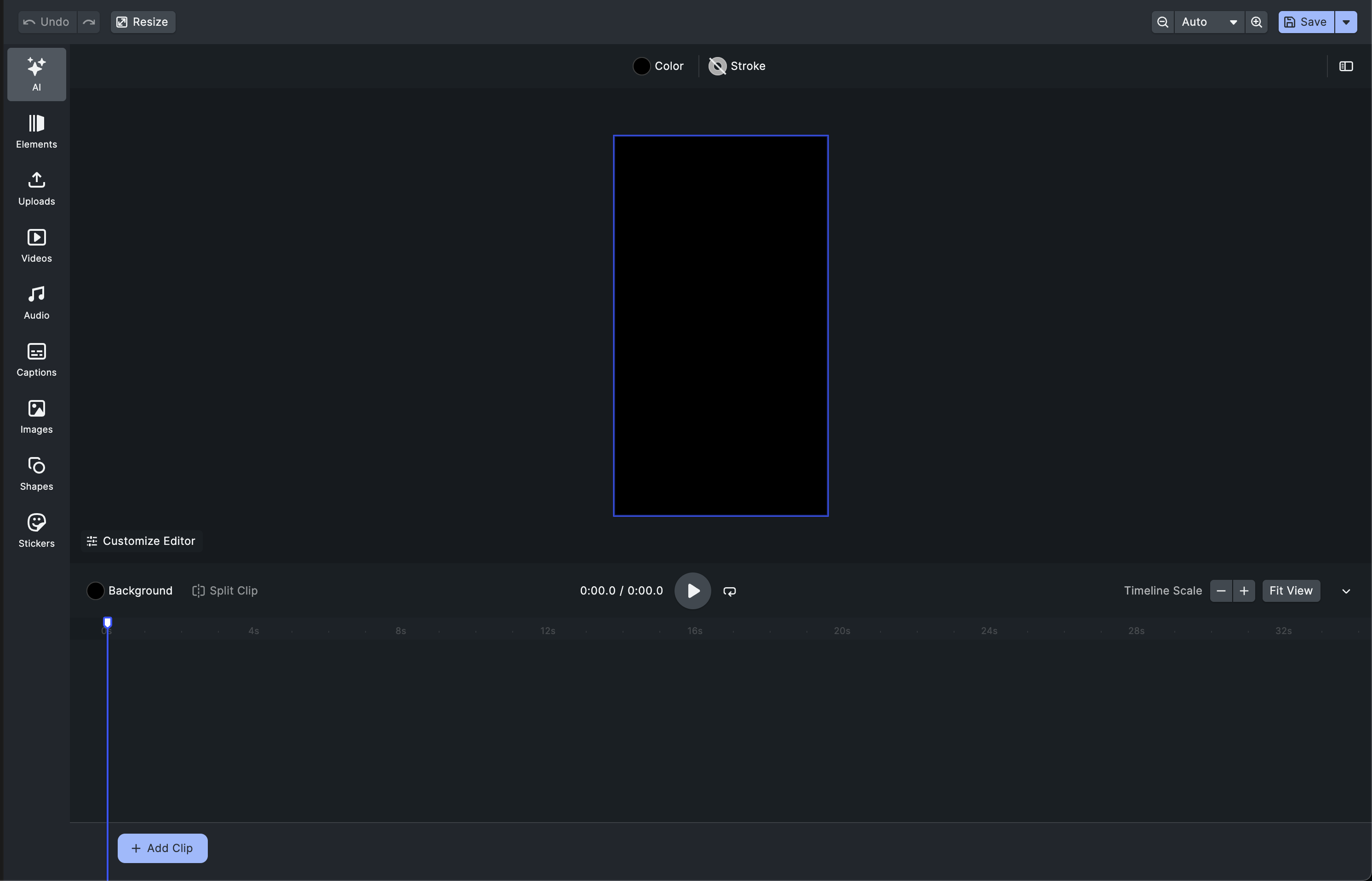This screenshot has width=1372, height=881.
Task: Open the Background color swatch
Action: click(x=96, y=590)
